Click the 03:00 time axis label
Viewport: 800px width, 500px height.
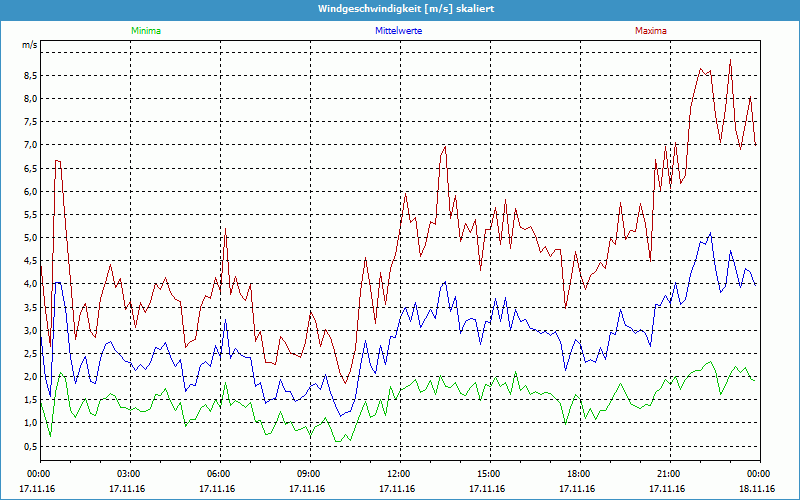[131, 474]
